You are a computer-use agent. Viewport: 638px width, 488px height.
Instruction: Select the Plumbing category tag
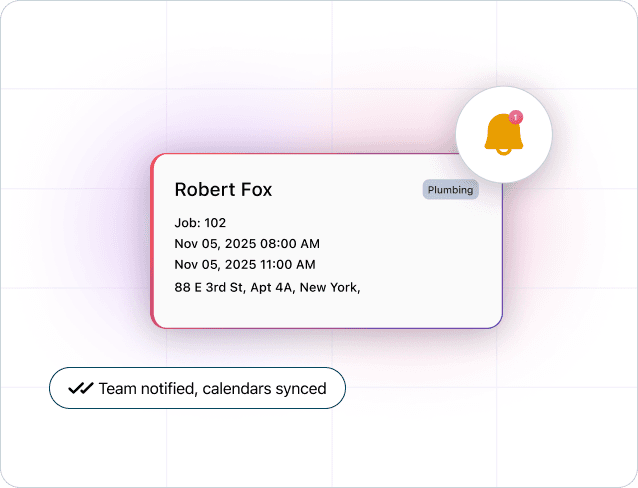[450, 190]
